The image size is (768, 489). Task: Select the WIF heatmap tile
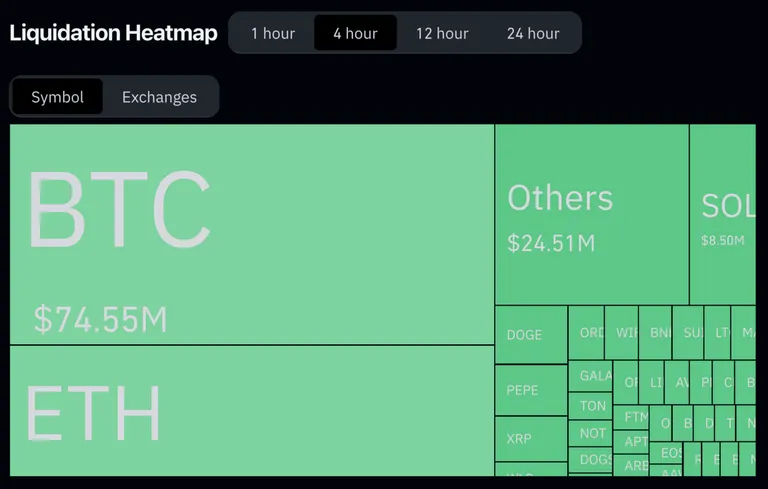pos(622,333)
